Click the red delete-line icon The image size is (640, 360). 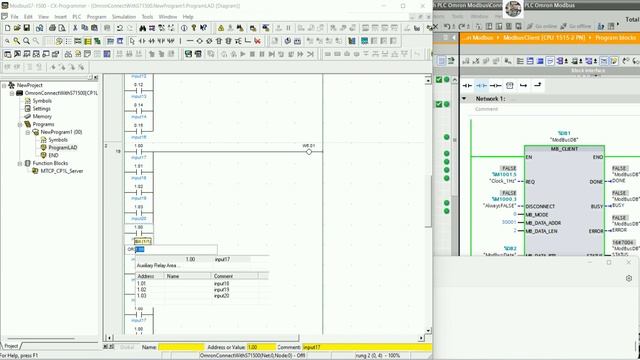click(258, 41)
